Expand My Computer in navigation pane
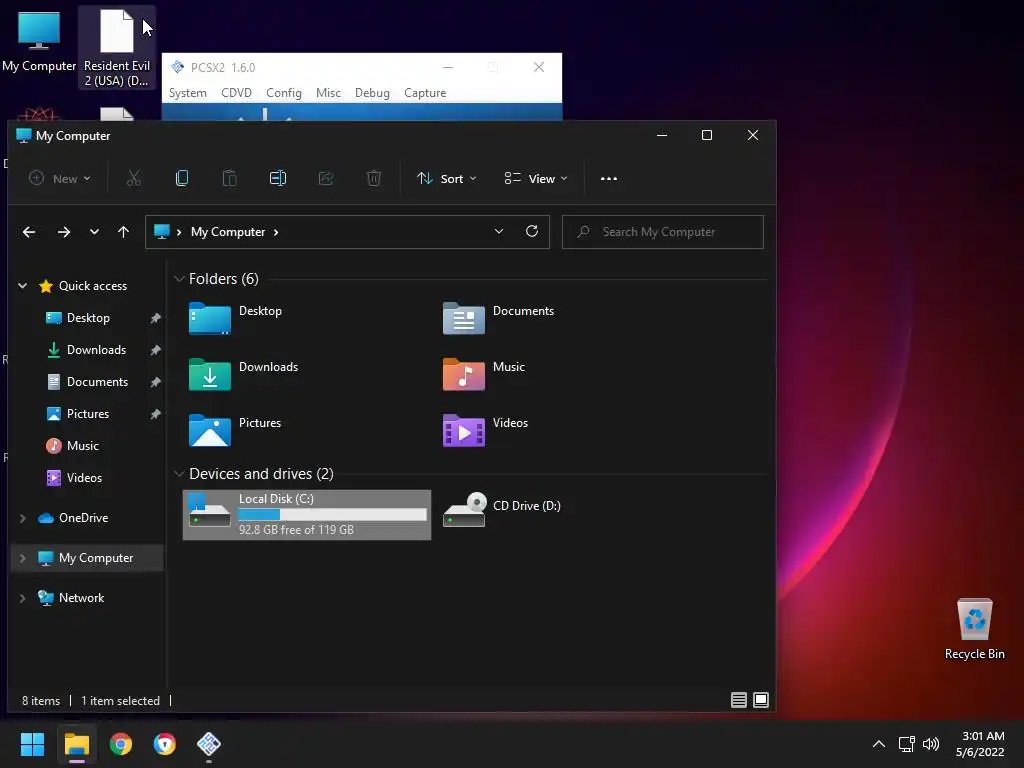Viewport: 1024px width, 768px height. tap(22, 558)
